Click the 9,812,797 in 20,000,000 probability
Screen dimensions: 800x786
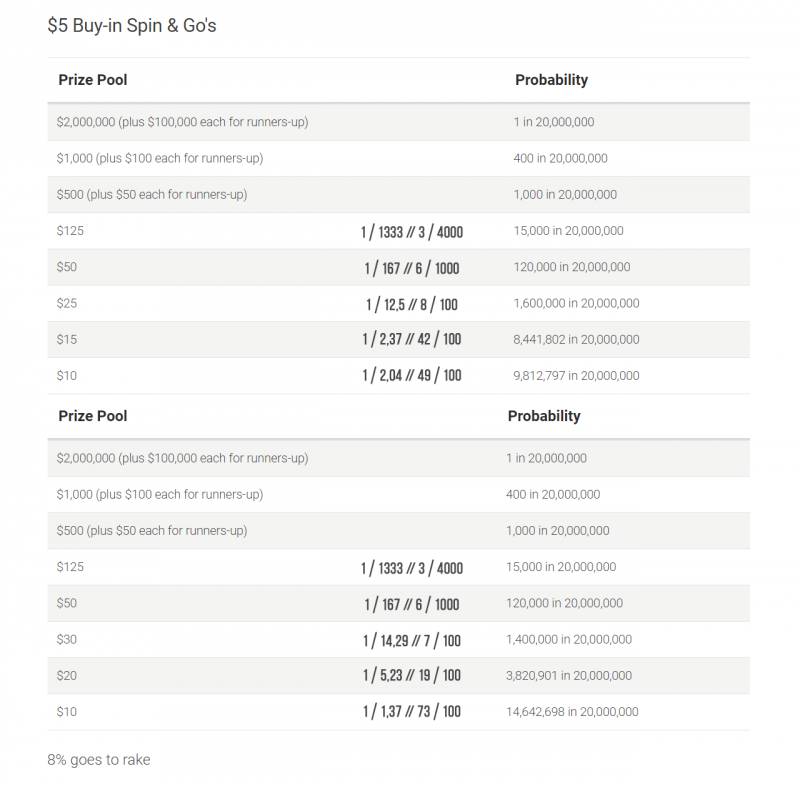(x=576, y=376)
